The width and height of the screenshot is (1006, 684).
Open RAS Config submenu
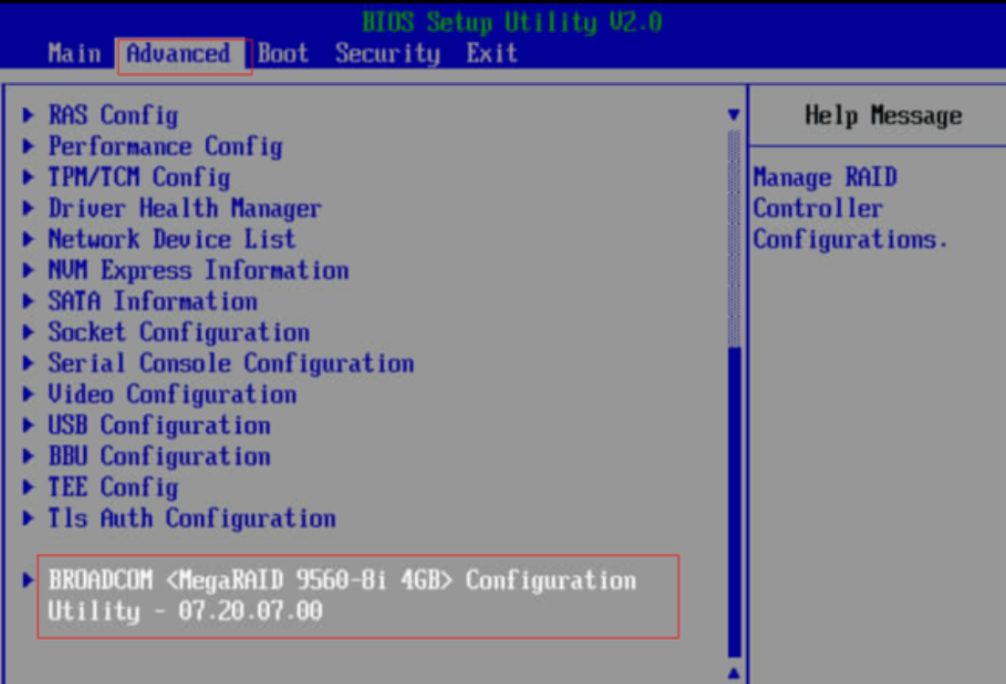pos(114,115)
